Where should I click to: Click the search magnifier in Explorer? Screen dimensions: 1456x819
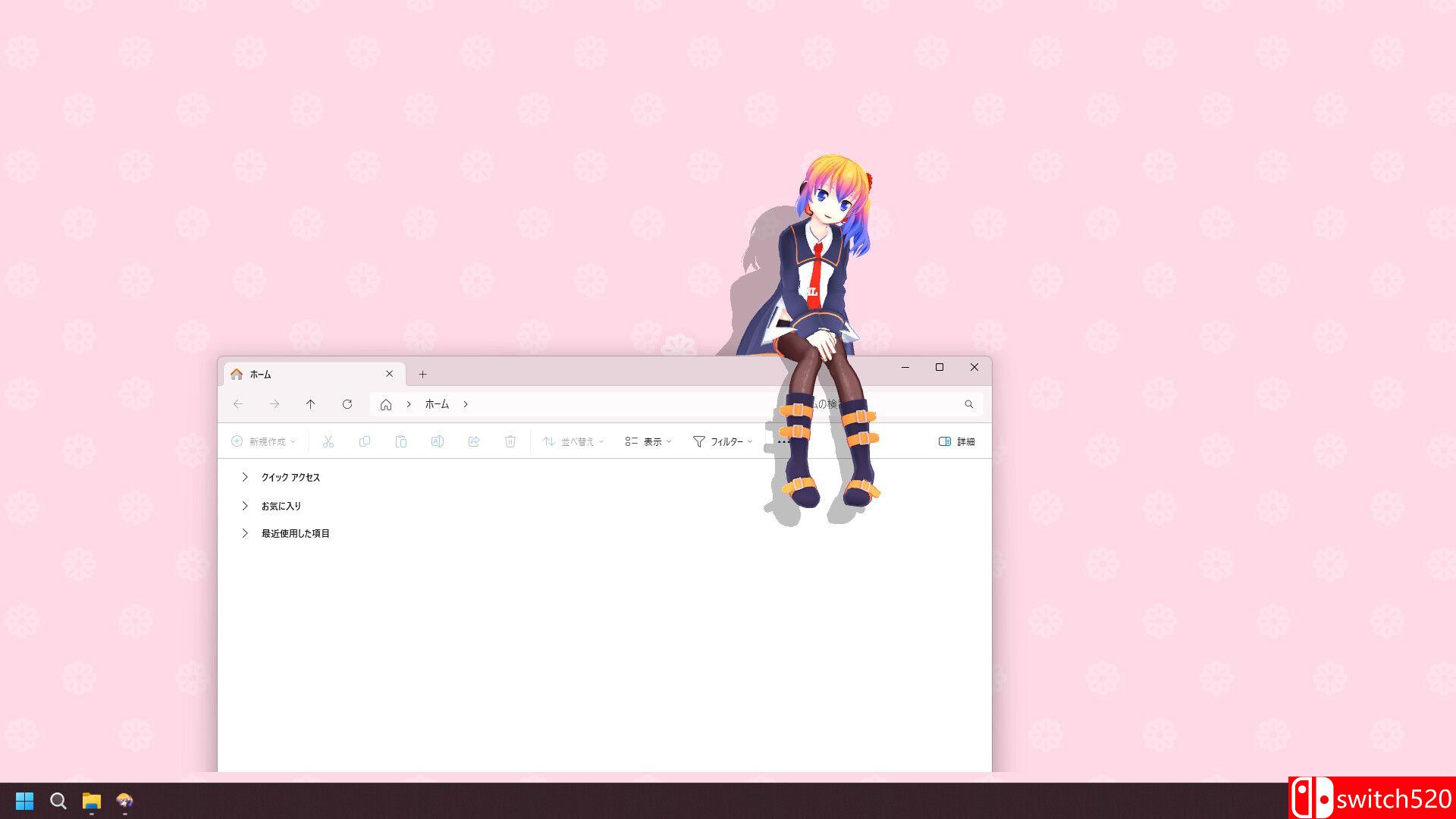(x=968, y=404)
